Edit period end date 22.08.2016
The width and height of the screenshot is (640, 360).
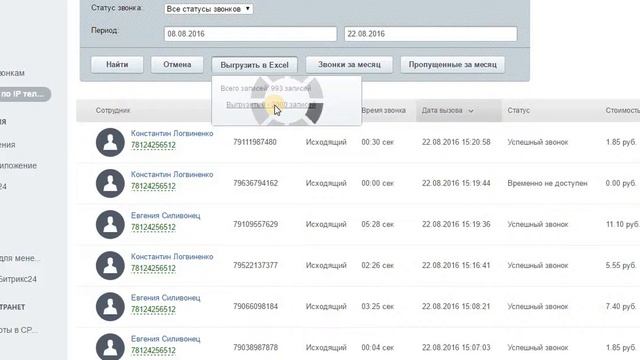431,34
